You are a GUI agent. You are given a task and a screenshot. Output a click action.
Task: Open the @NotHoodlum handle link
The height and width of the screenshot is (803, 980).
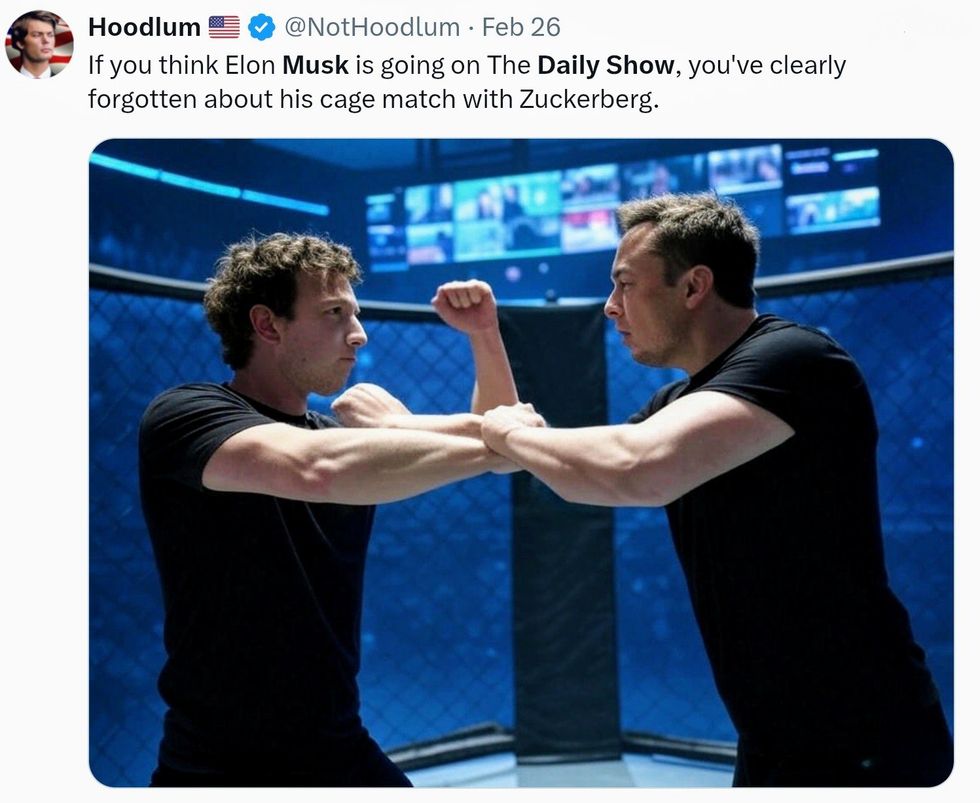pyautogui.click(x=371, y=27)
